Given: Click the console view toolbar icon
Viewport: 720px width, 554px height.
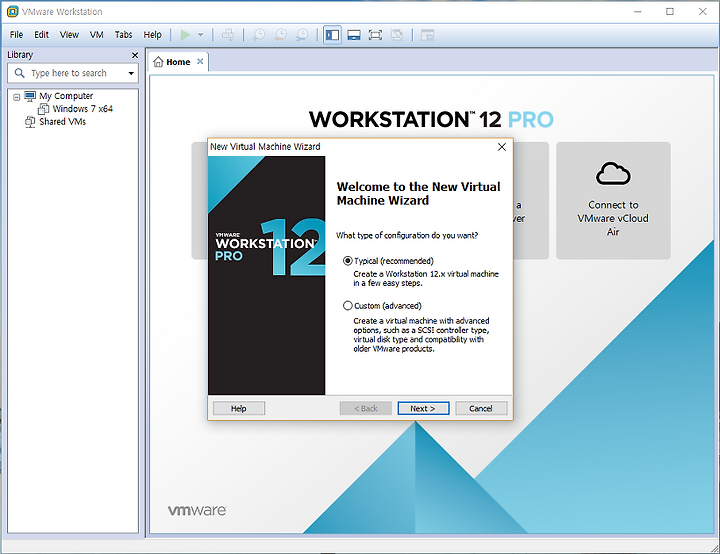Looking at the screenshot, I should point(428,35).
